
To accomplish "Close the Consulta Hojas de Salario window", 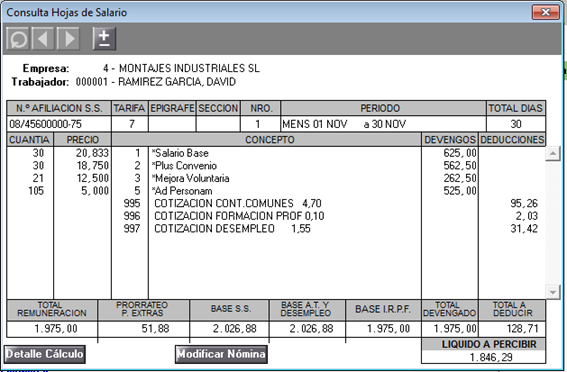I will pos(546,12).
